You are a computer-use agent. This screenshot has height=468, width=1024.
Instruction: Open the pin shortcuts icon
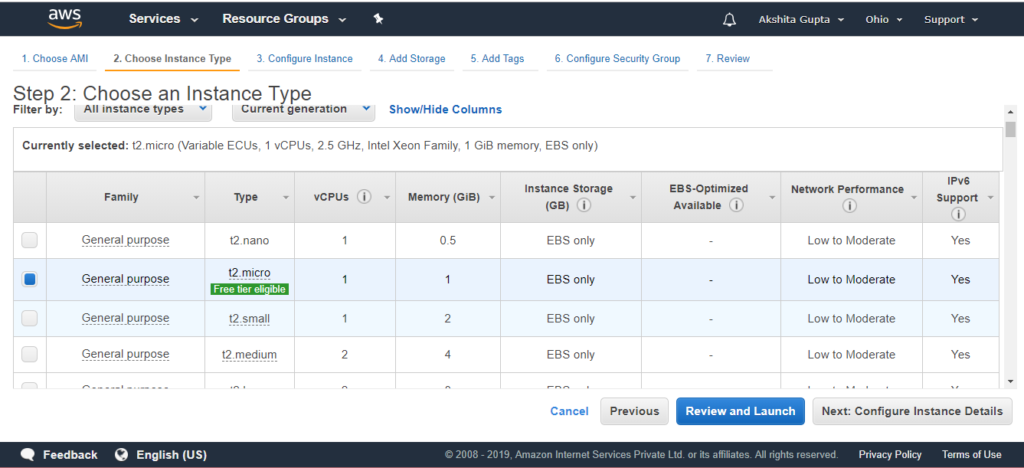tap(378, 19)
